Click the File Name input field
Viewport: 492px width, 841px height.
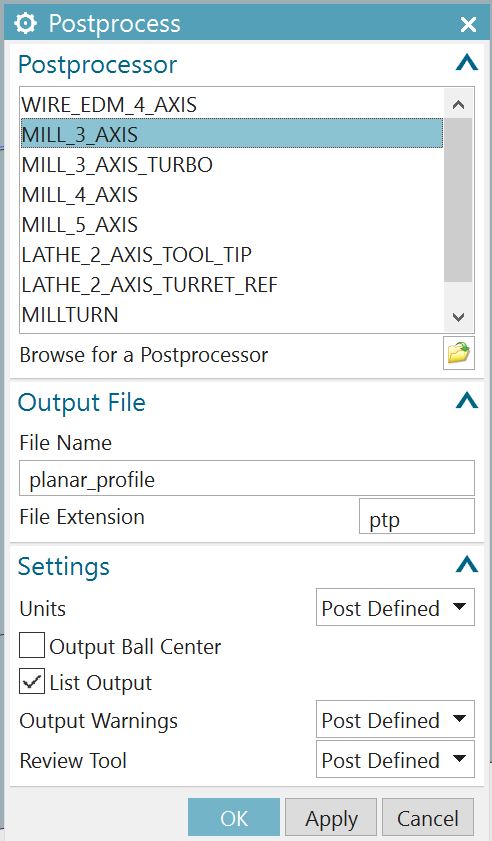(x=247, y=478)
